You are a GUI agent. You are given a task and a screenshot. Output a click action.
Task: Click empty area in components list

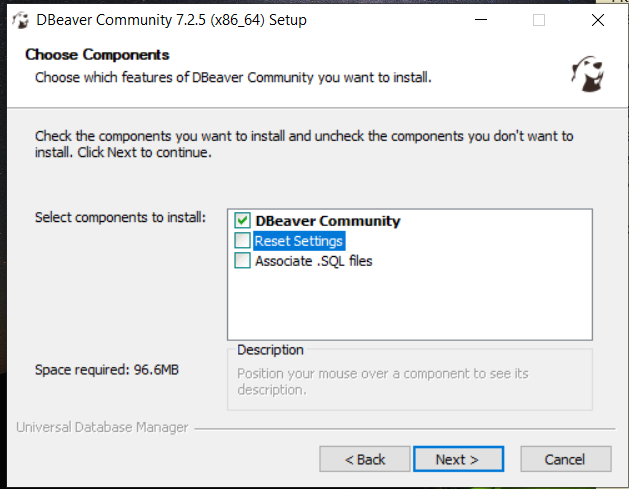click(409, 306)
